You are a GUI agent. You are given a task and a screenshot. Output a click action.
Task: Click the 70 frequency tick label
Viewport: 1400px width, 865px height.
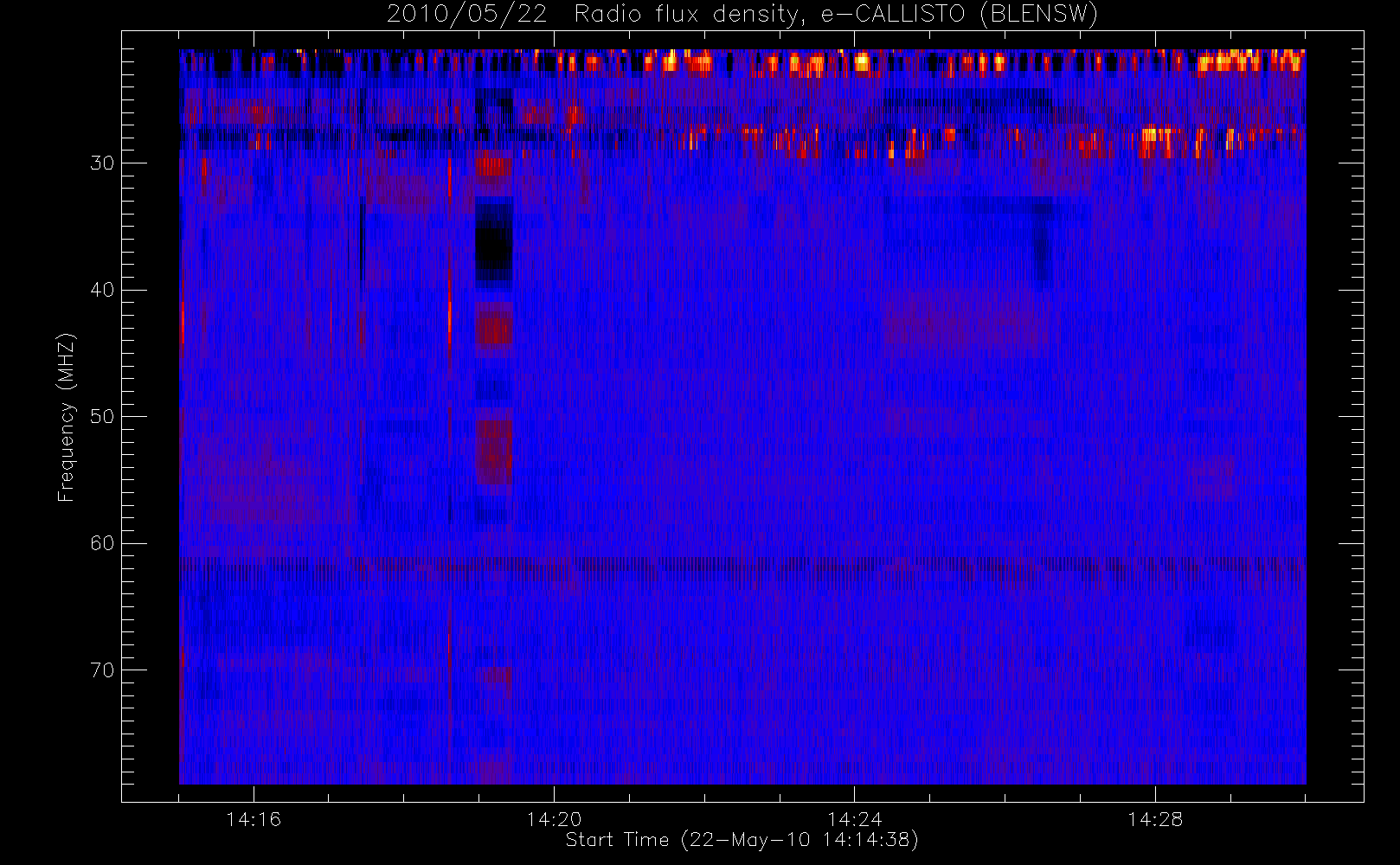click(x=102, y=670)
